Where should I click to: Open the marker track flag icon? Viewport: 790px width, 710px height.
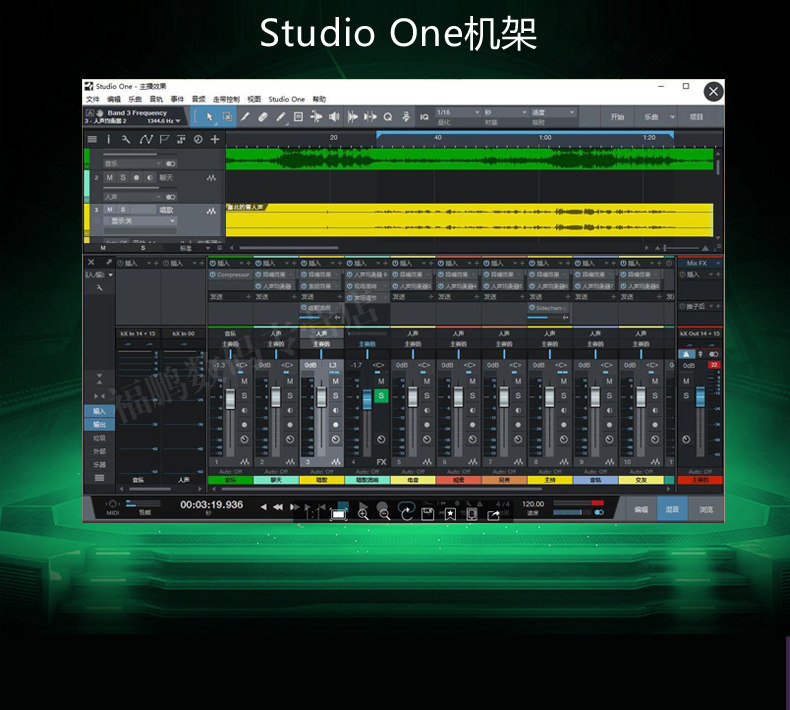[164, 139]
